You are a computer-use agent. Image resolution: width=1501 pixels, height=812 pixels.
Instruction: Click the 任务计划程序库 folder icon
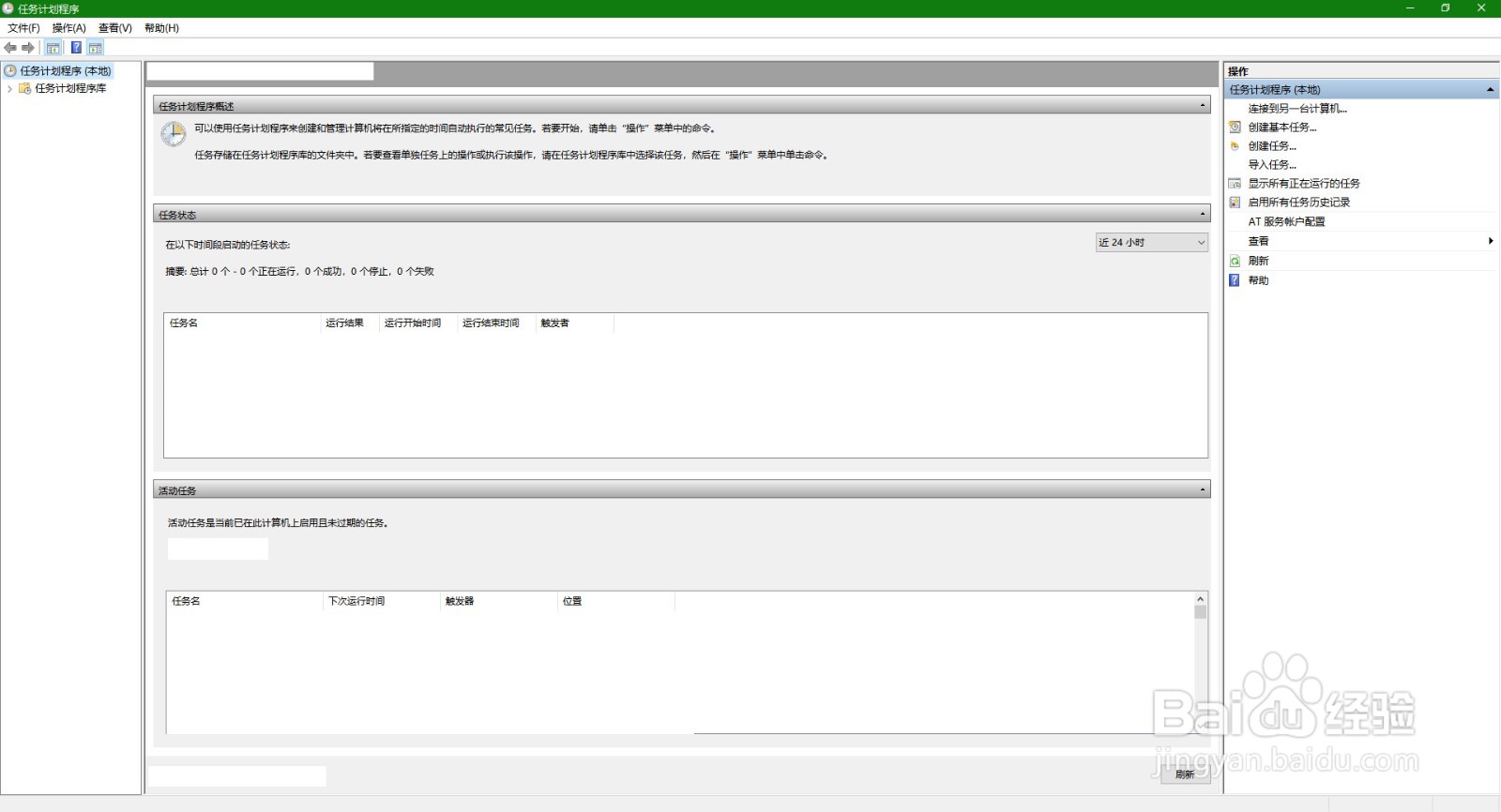click(x=25, y=88)
